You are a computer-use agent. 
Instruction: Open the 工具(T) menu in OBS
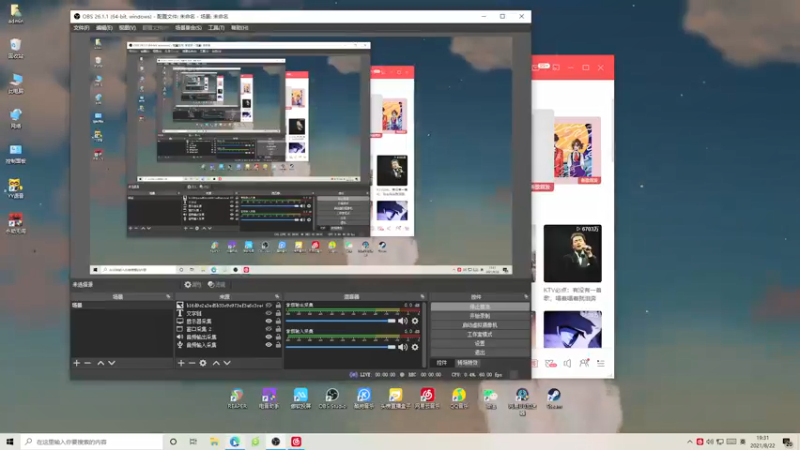coord(216,28)
